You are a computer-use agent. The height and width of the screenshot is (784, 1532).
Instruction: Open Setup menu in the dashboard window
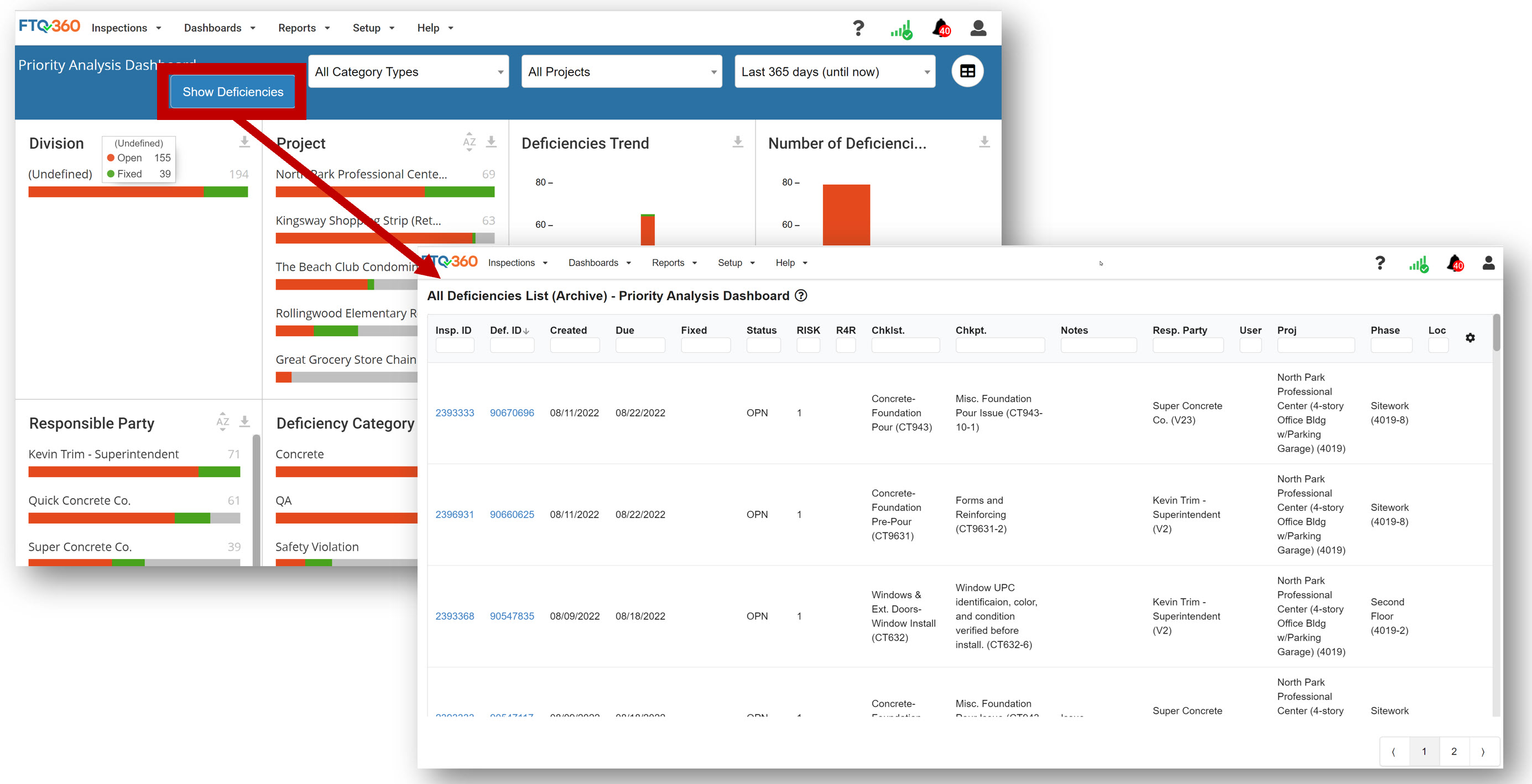tap(373, 28)
